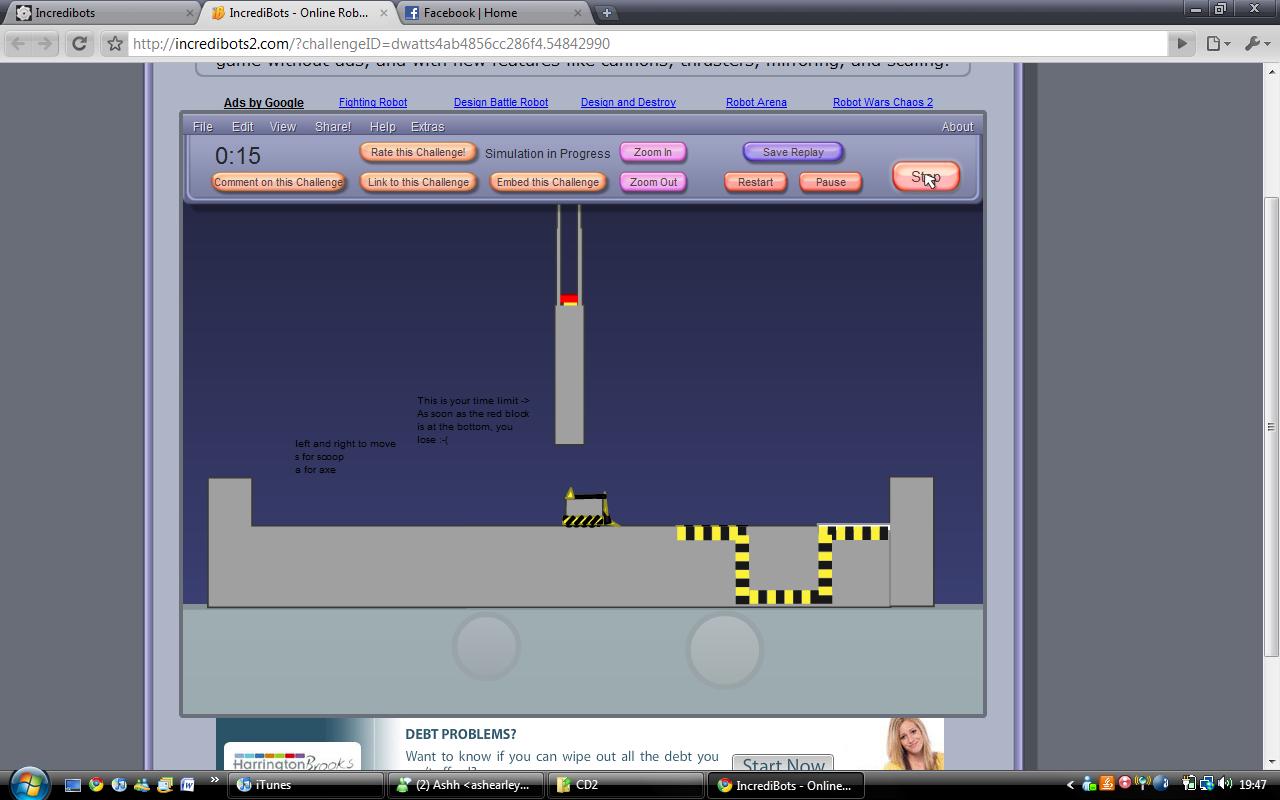The image size is (1280, 800).
Task: Switch to Ashh messenger taskbar window
Action: (466, 785)
